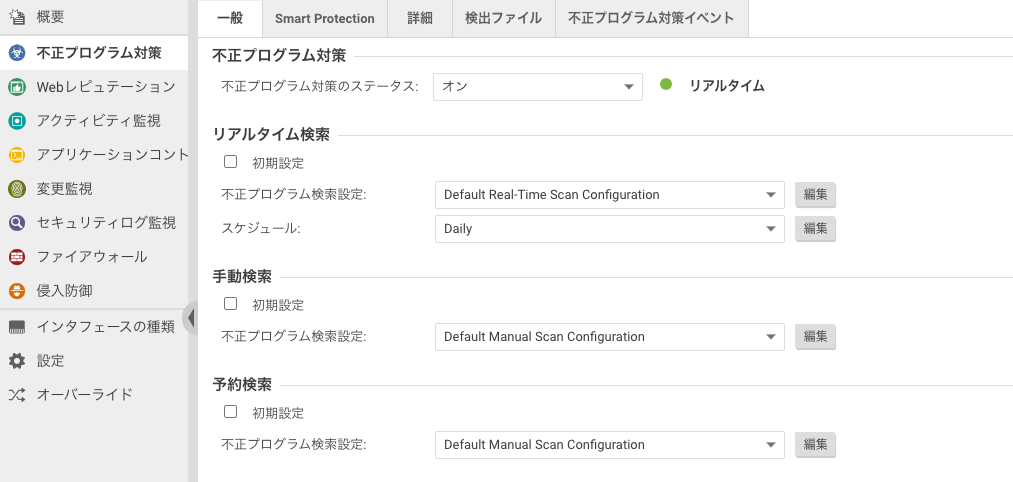Click the アプリケーションコントロール sidebar icon
This screenshot has height=482, width=1013.
(x=16, y=155)
